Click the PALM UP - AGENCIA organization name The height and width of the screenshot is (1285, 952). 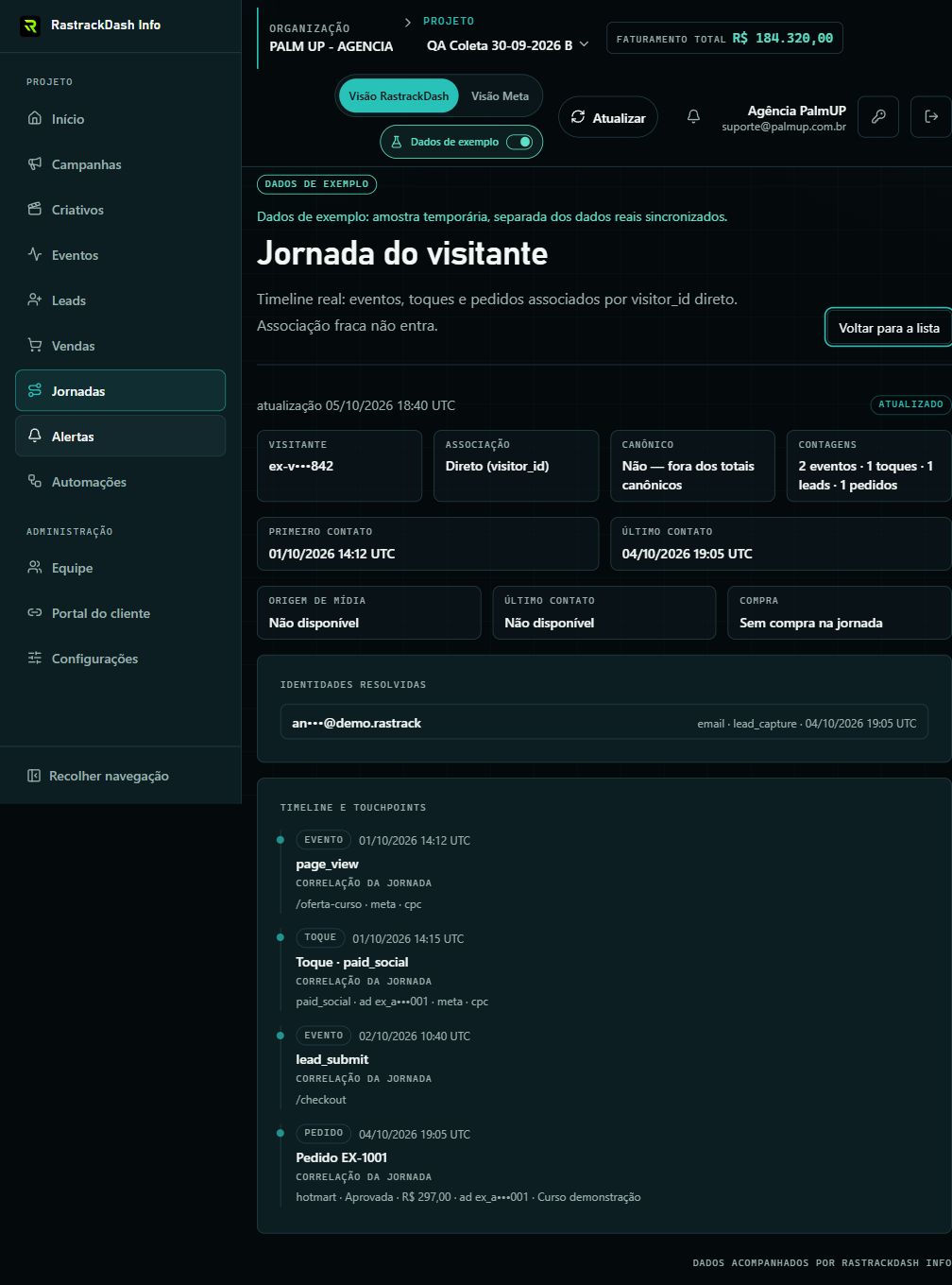point(331,46)
